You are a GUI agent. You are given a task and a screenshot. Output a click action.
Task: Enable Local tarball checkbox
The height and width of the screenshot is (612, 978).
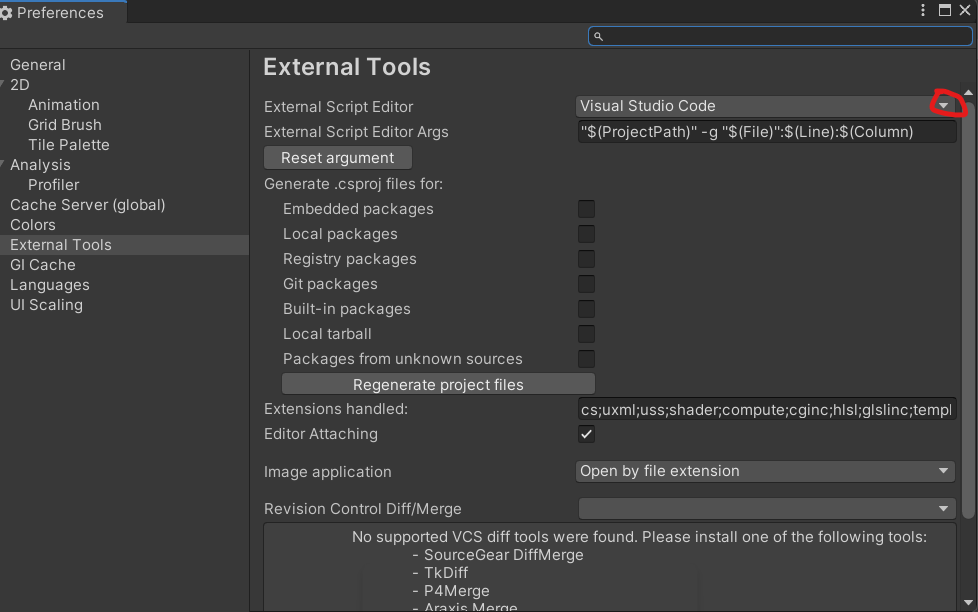pos(586,334)
